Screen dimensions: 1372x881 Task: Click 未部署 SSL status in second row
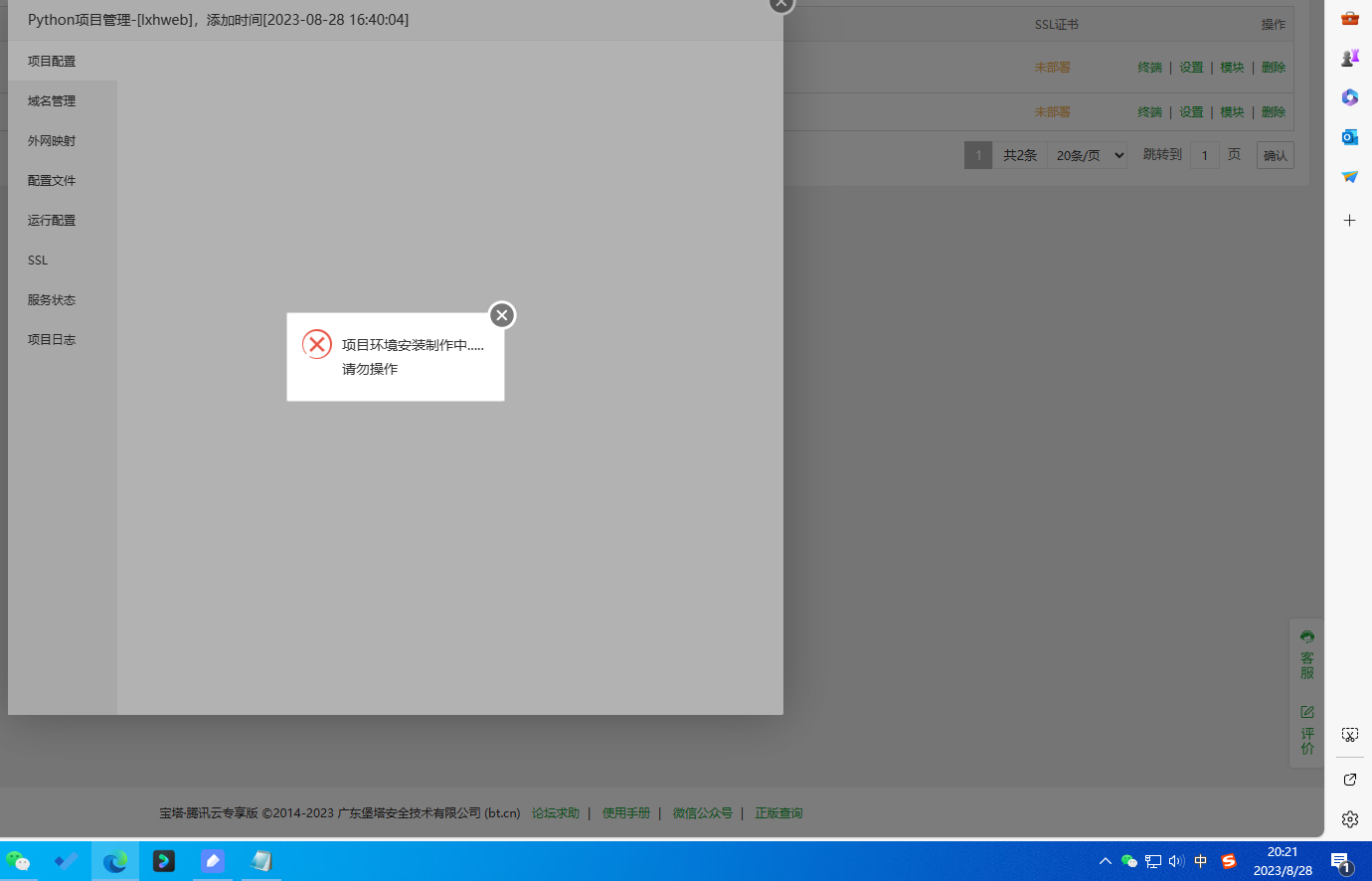pos(1053,112)
